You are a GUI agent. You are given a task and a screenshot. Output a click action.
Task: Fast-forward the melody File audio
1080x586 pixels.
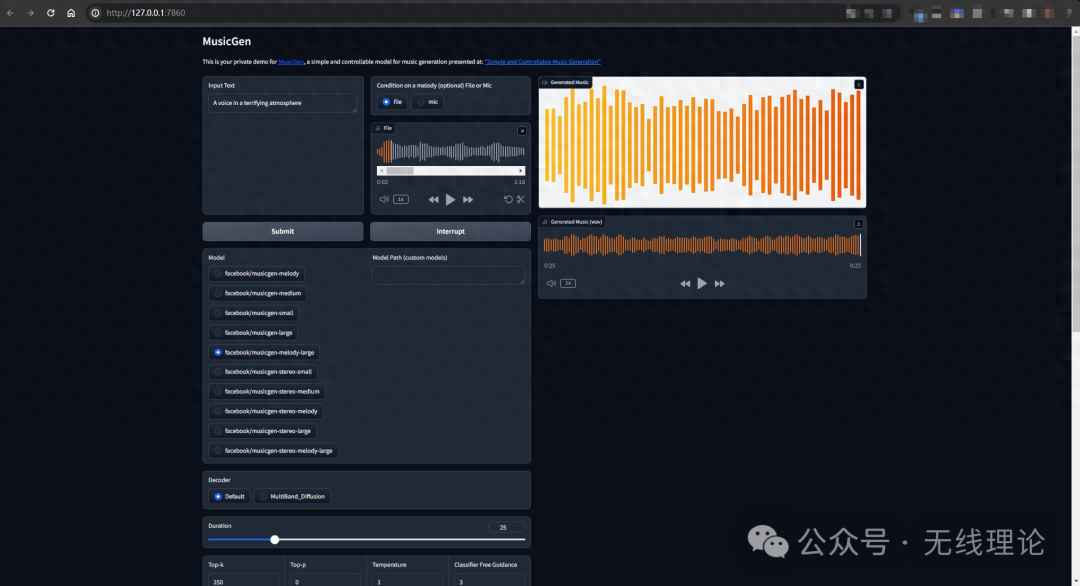coord(468,200)
